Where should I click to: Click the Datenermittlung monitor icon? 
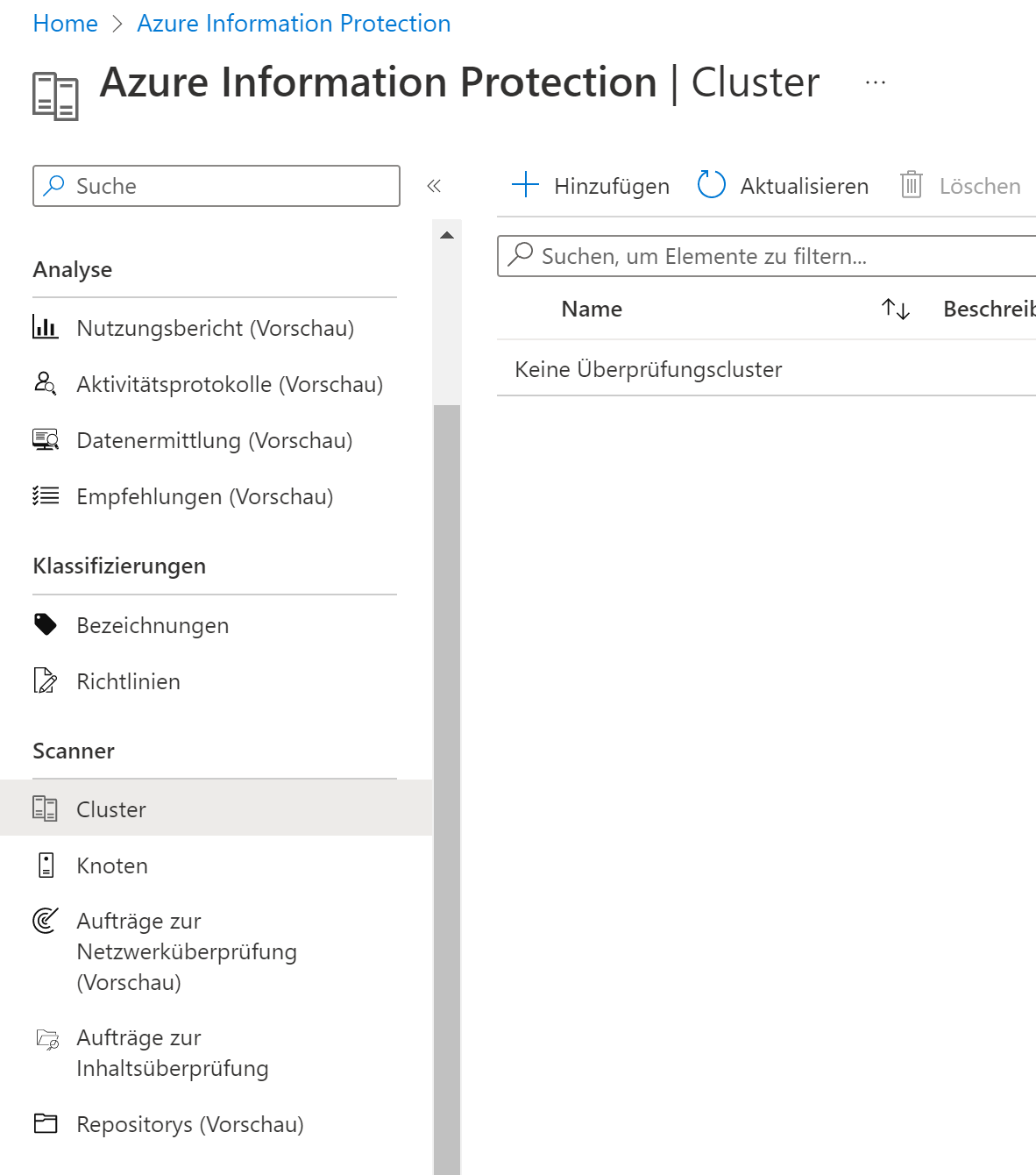[x=44, y=439]
